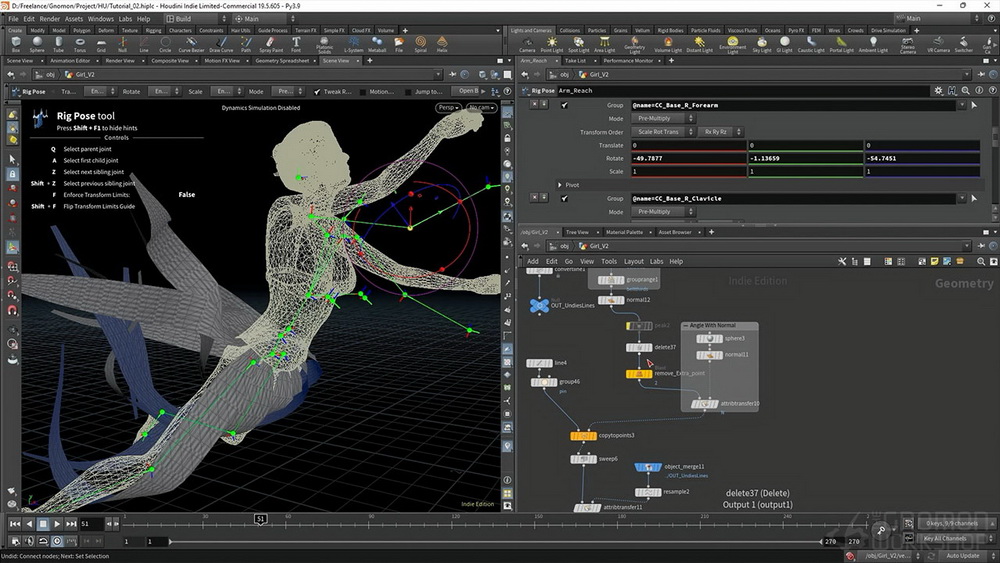Select the Curve Bezier tool
1000x563 pixels.
191,44
